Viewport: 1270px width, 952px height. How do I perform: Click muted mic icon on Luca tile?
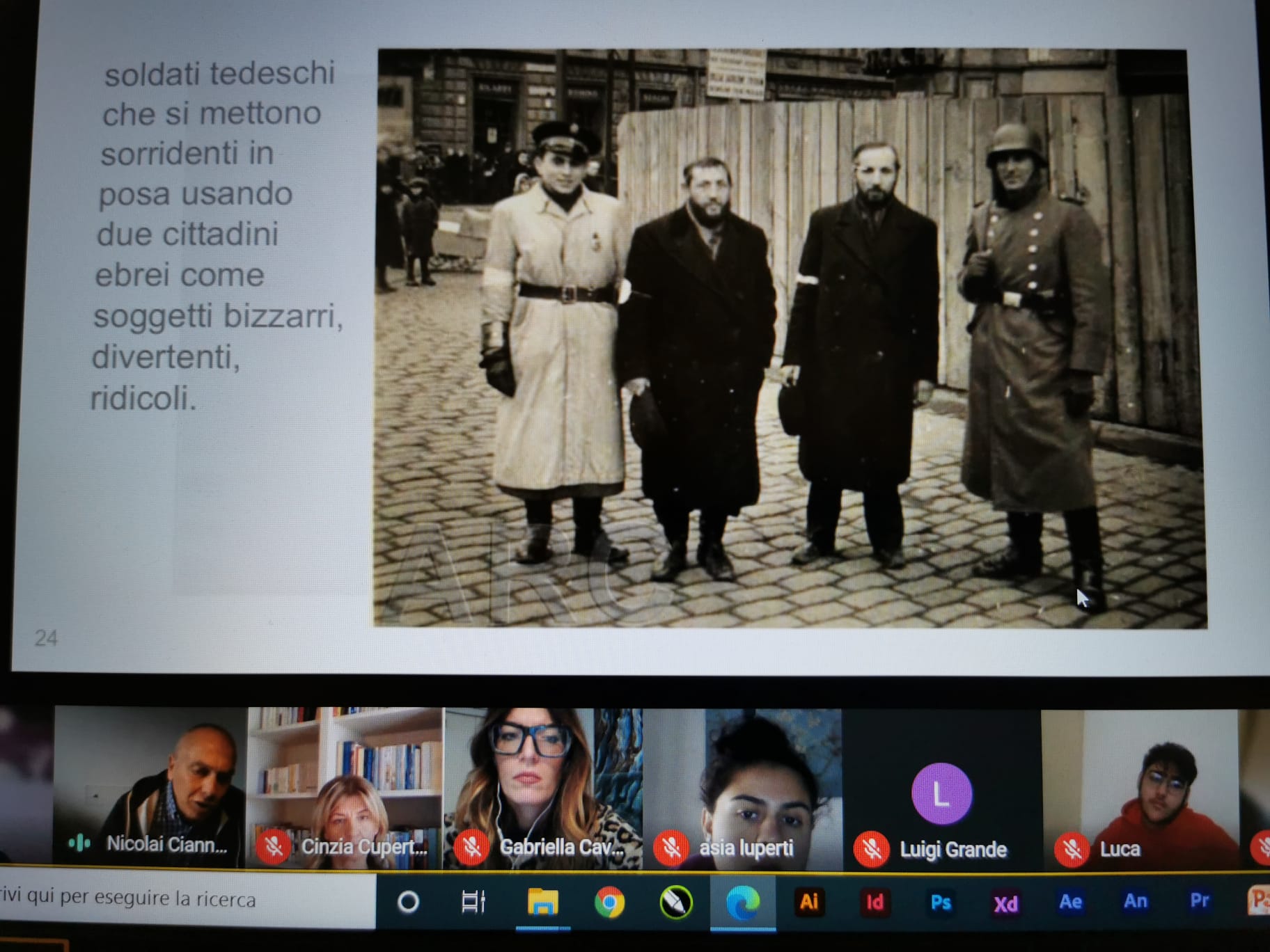coord(1072,849)
